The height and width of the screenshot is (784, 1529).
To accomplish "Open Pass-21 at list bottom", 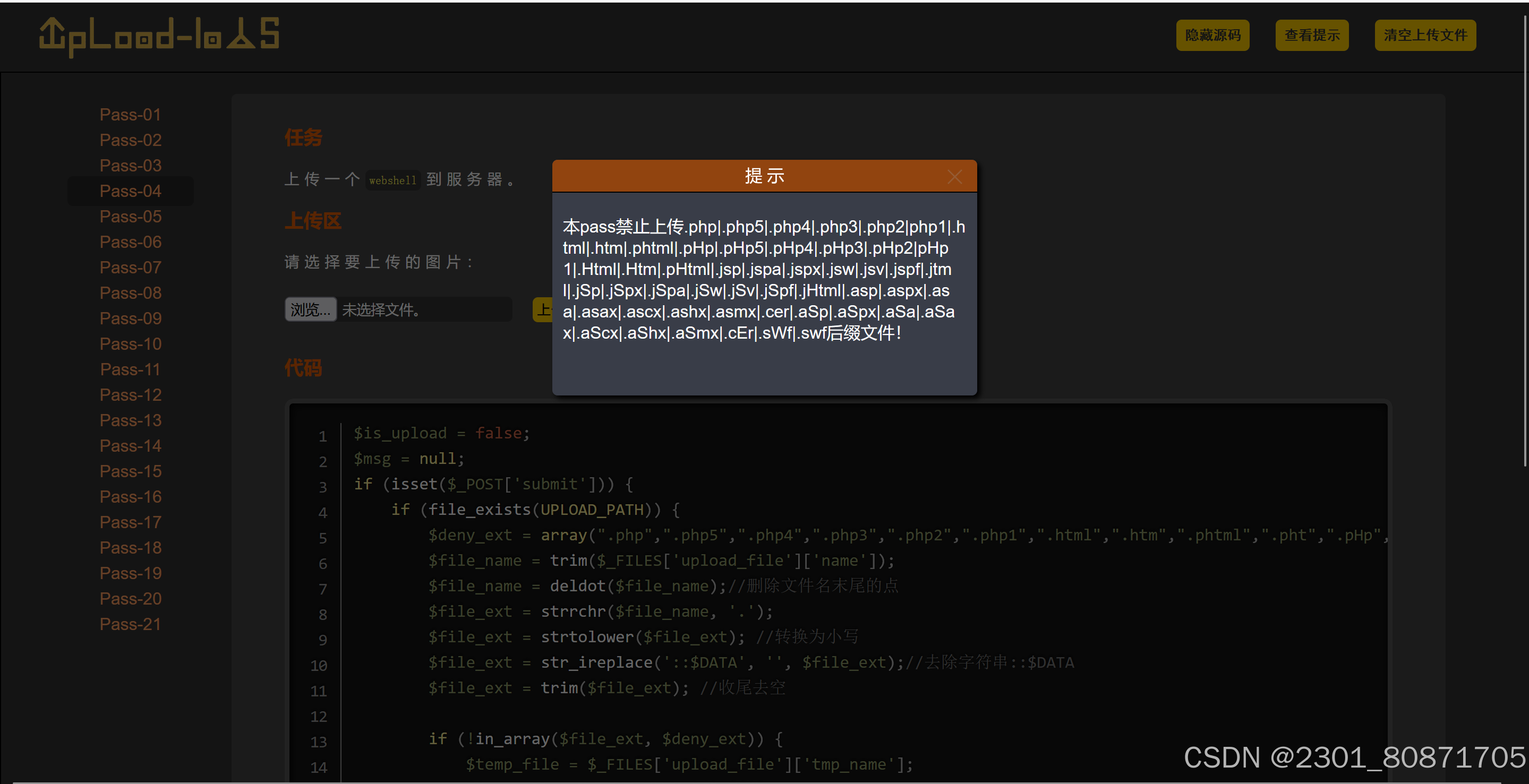I will [x=131, y=624].
